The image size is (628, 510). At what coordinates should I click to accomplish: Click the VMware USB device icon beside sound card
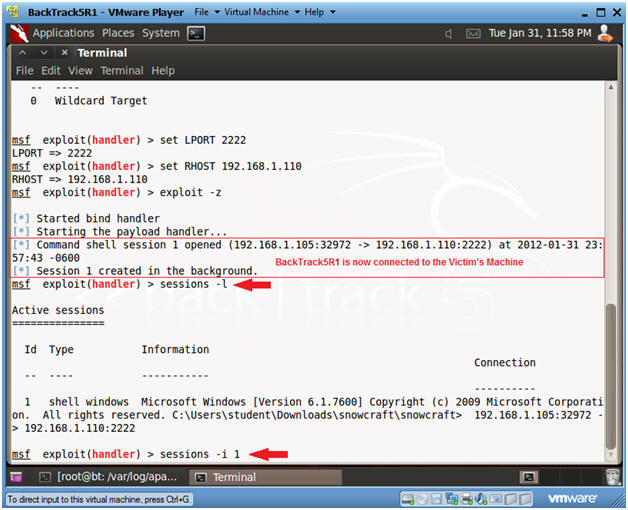[x=495, y=499]
